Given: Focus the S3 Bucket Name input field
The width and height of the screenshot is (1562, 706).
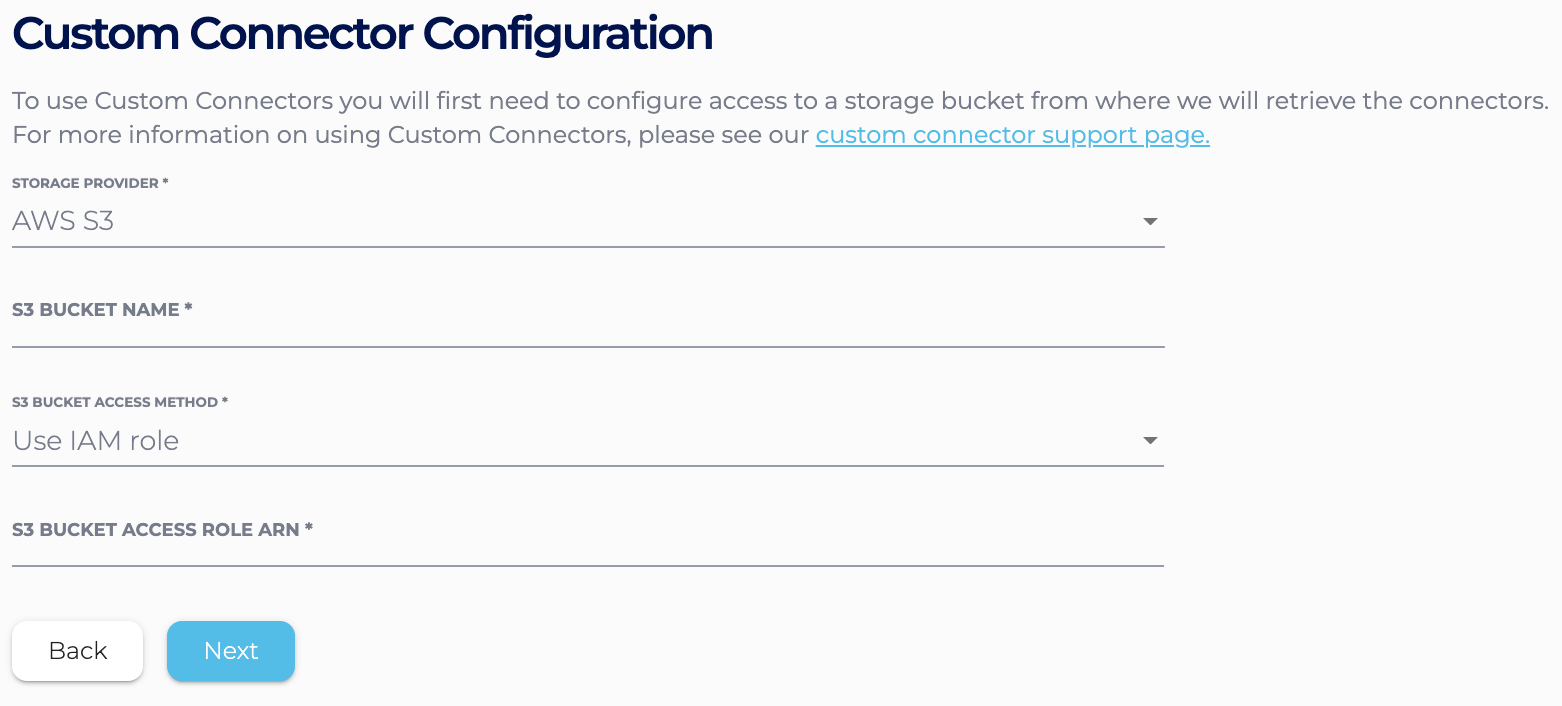Looking at the screenshot, I should 588,326.
